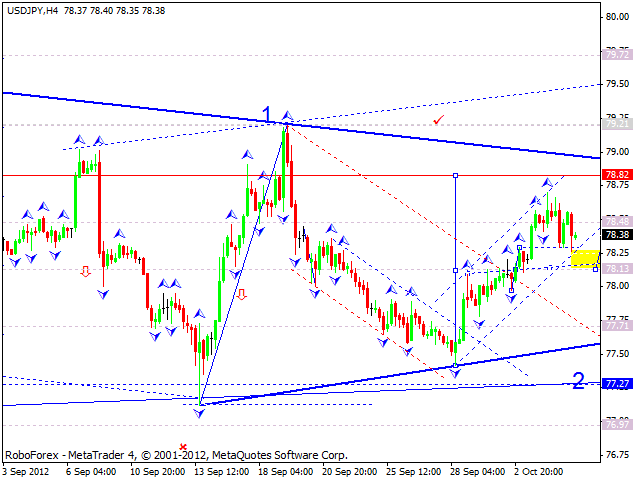Click the blue wave label 2
Viewport: 640px width, 480px height.
tap(578, 380)
